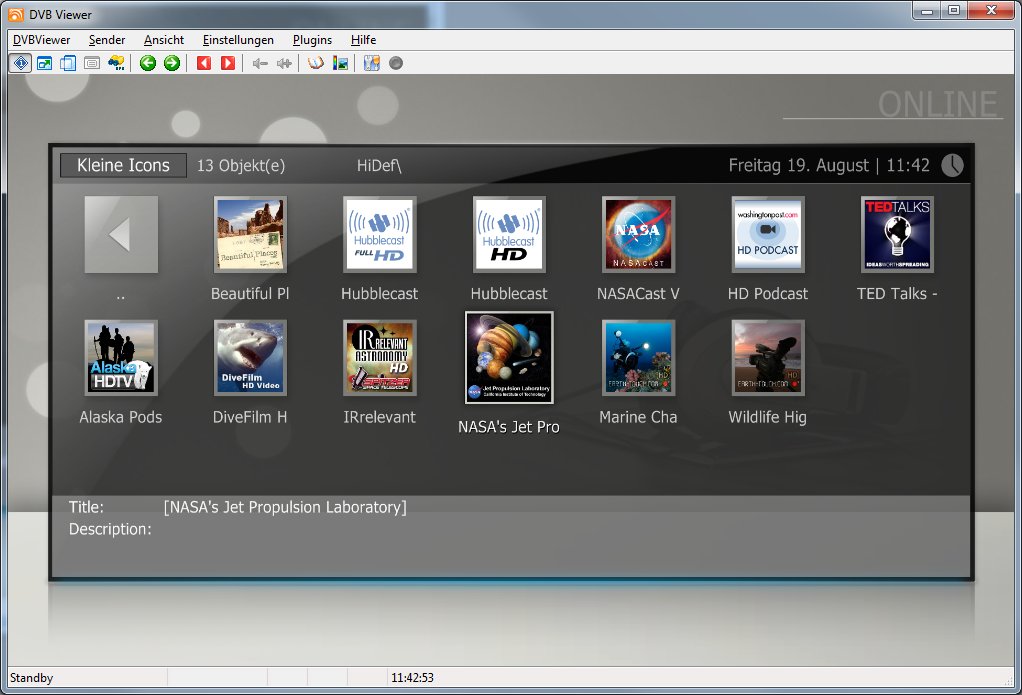
Task: Open the Einstellungen menu
Action: pos(238,40)
